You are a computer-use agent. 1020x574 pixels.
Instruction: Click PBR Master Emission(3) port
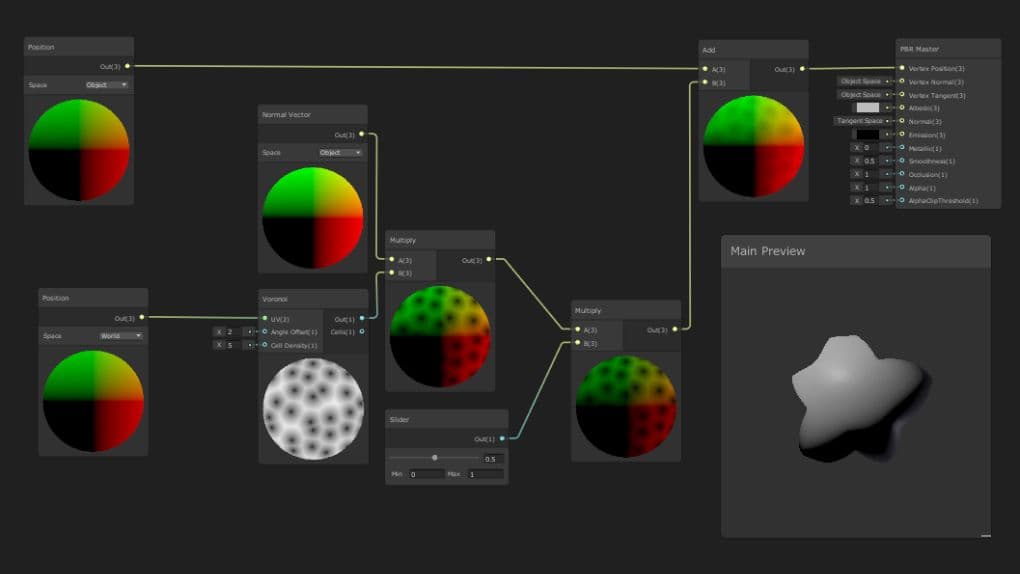[902, 134]
